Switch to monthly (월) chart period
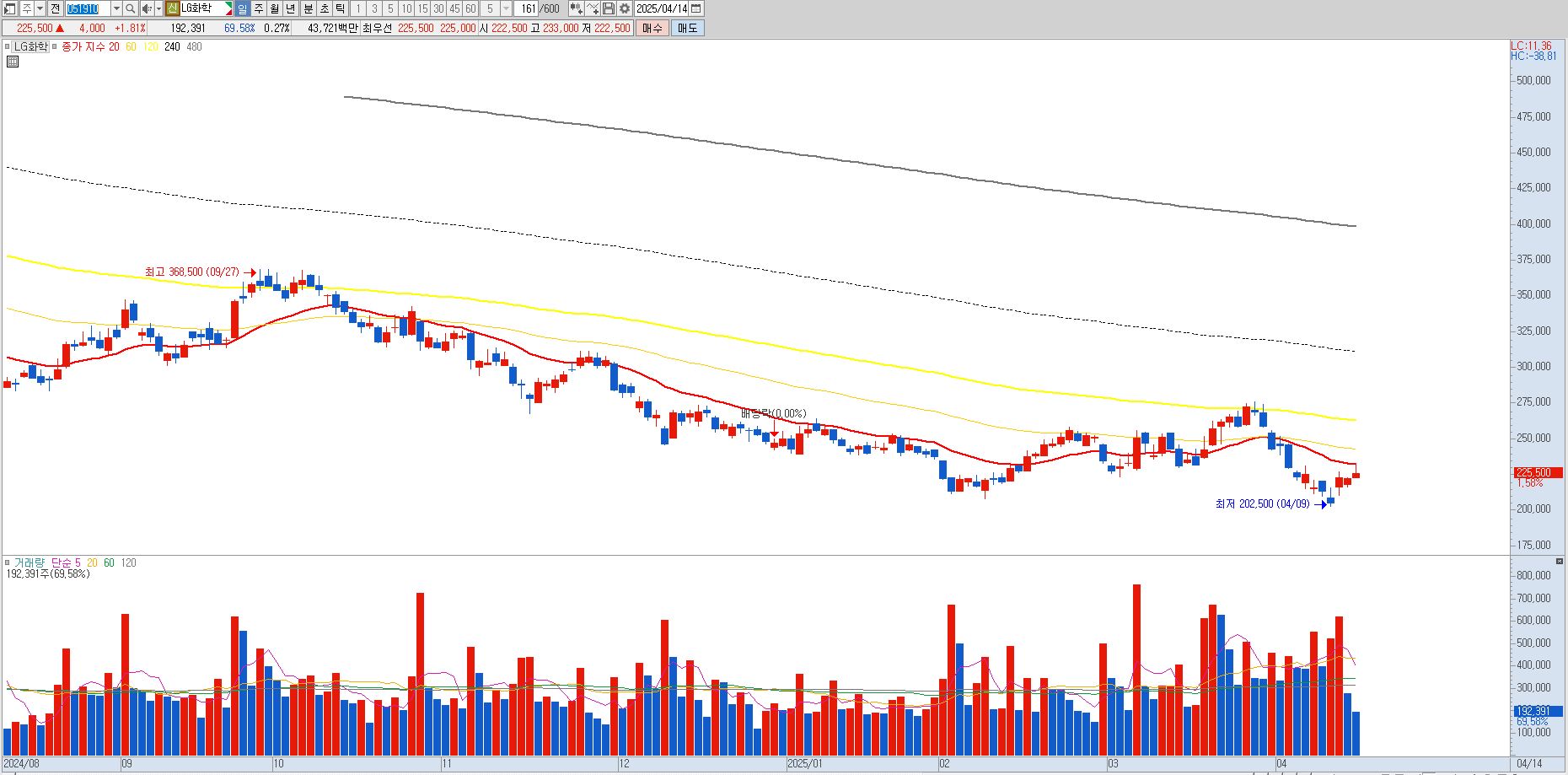 coord(275,8)
